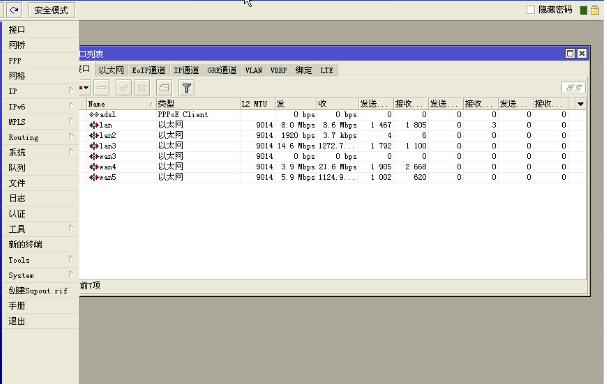Toggle the 隐藏密码 checkbox

coord(530,10)
